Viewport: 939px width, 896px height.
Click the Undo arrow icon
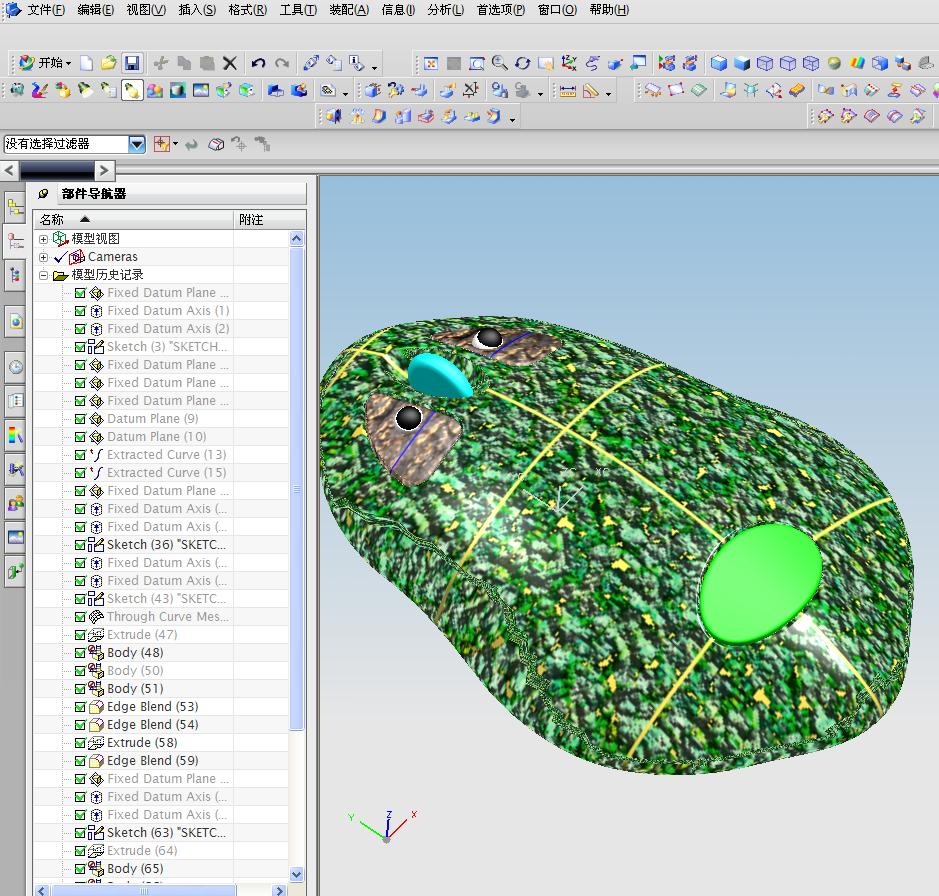pyautogui.click(x=259, y=63)
